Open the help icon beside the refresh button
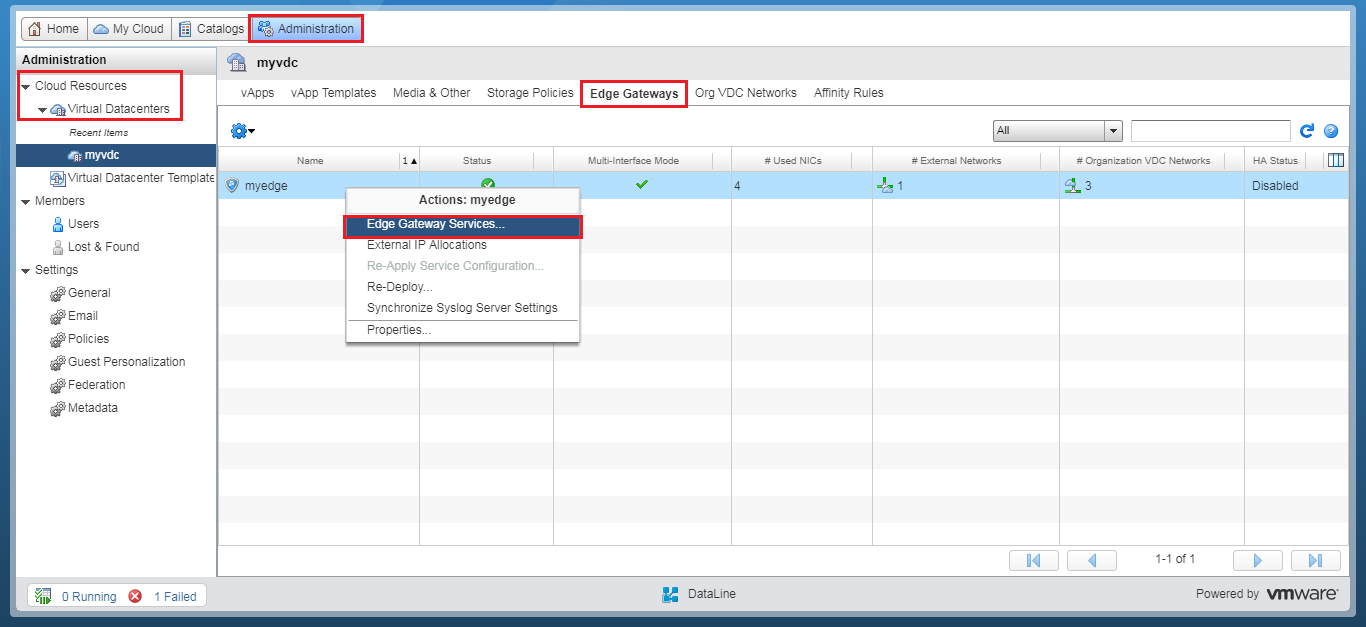The height and width of the screenshot is (627, 1366). click(x=1330, y=130)
